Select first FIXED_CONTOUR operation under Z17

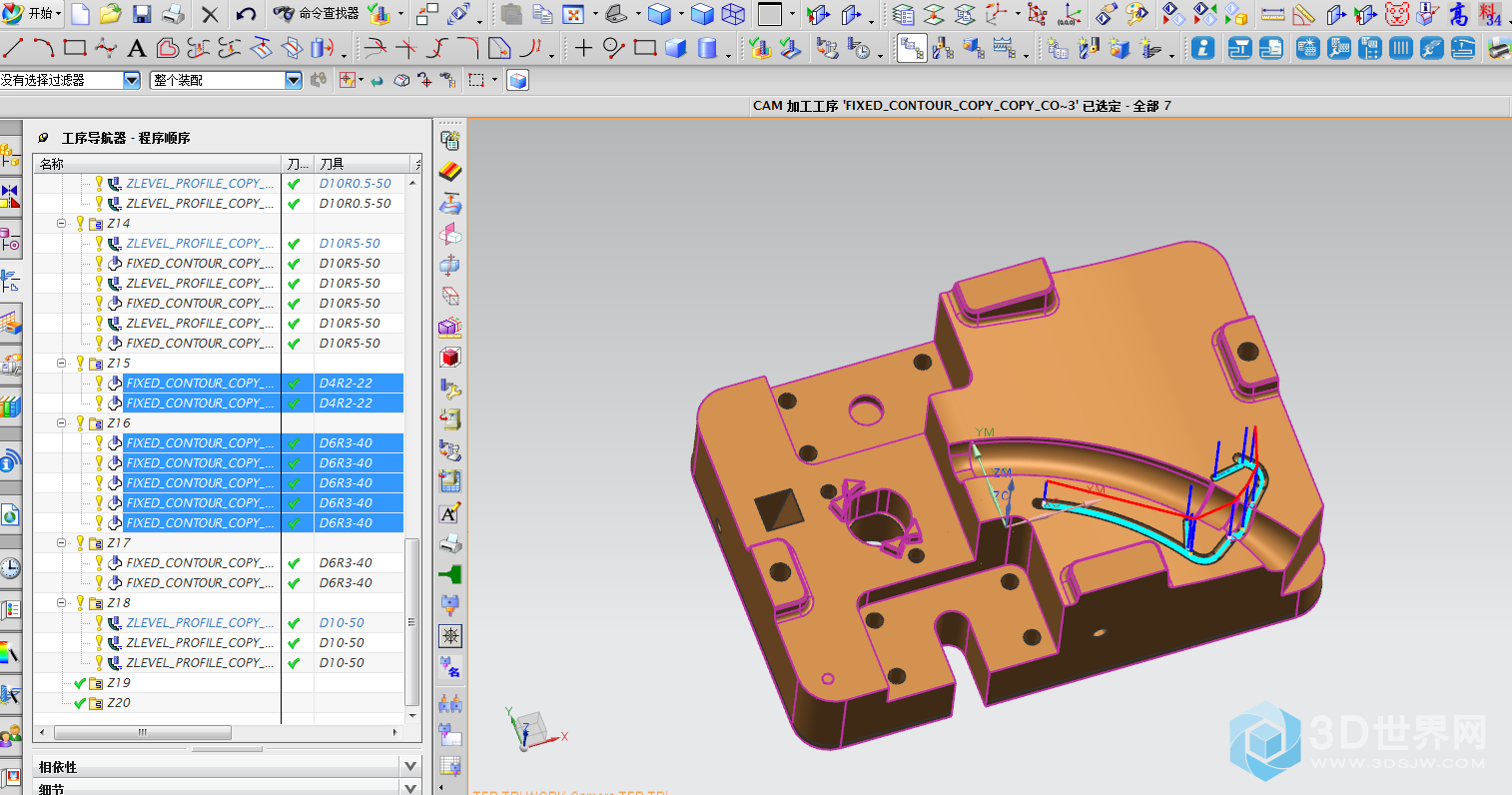(x=200, y=563)
